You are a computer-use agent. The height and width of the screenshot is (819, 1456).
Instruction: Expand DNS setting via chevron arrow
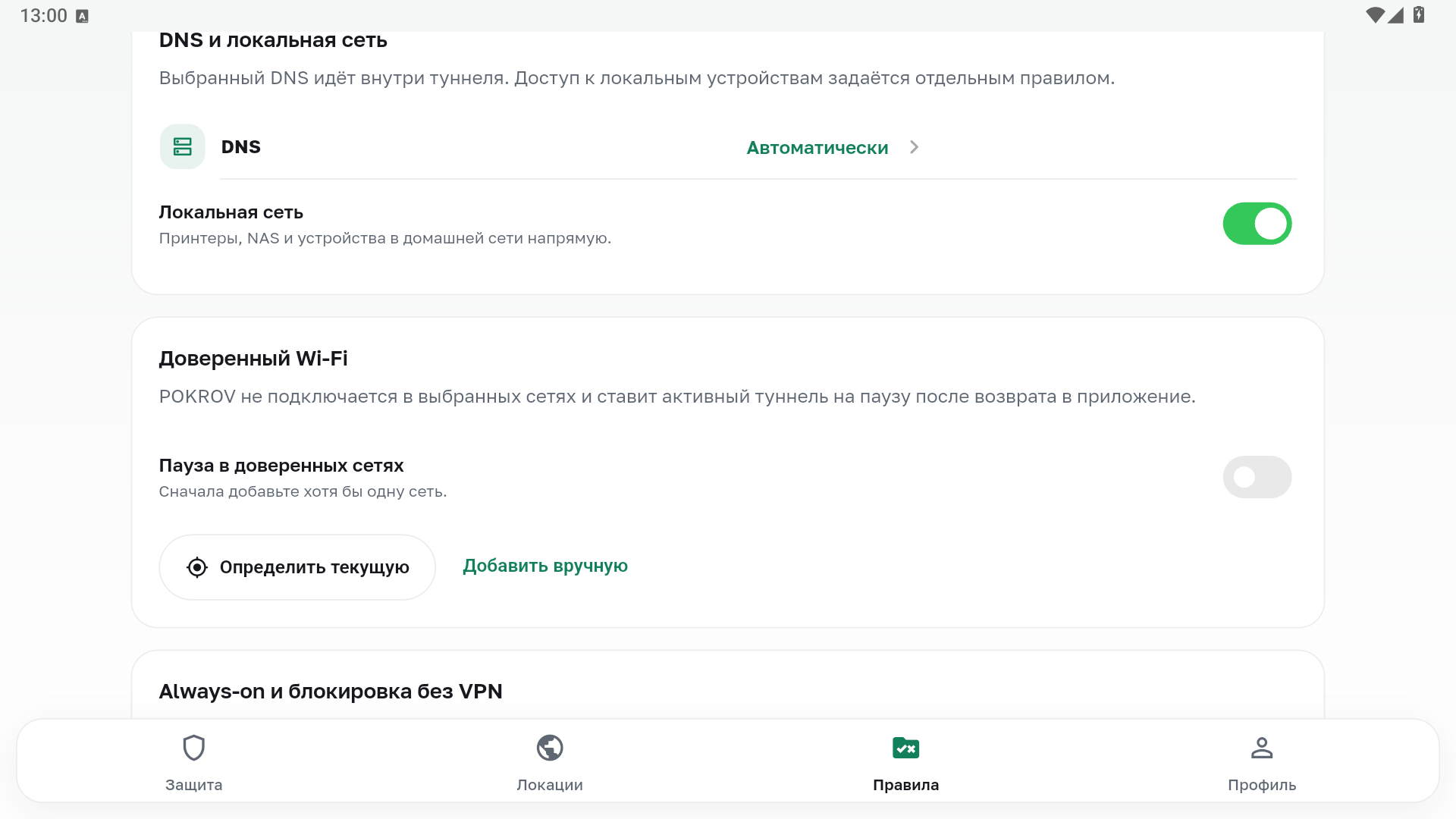(x=914, y=147)
